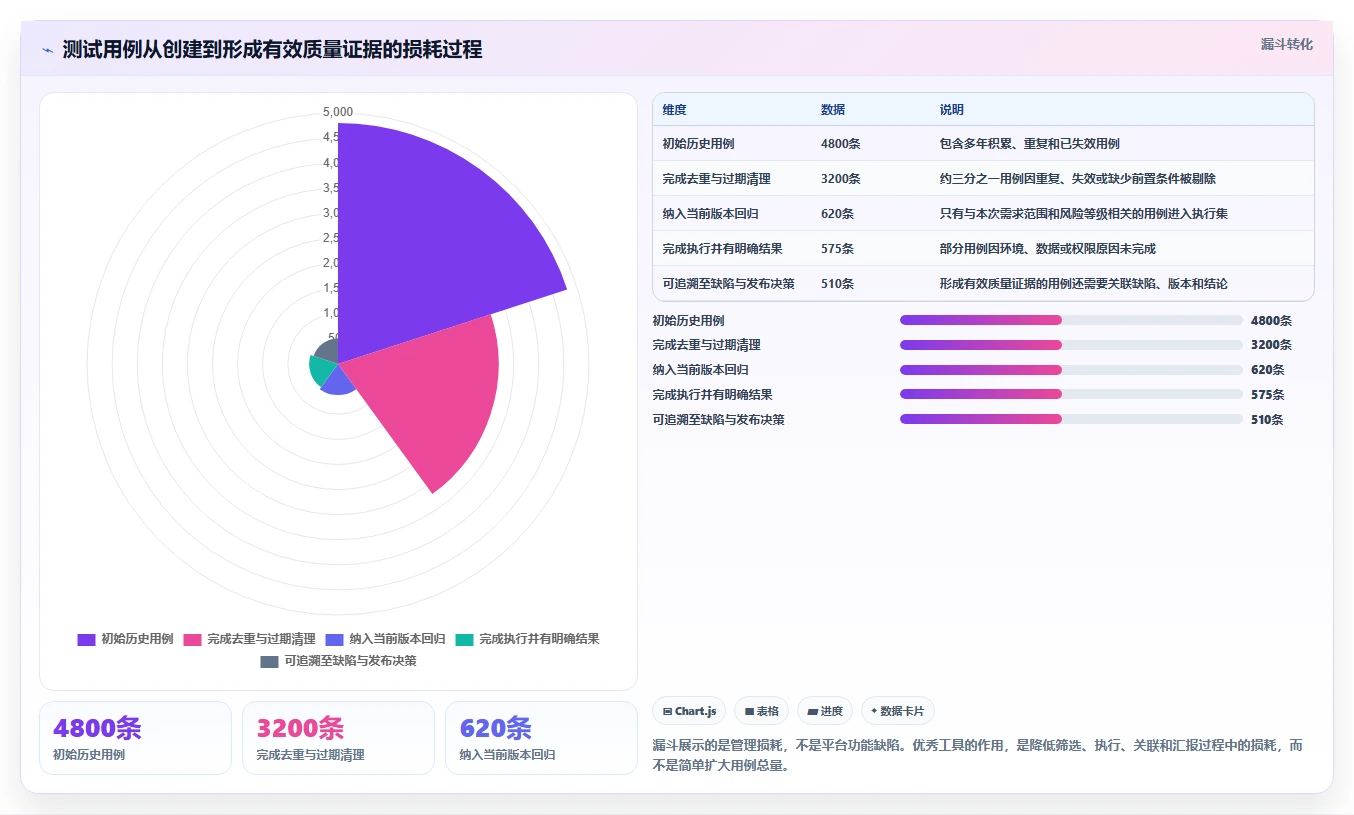Click the footer note starting 漏斗展示的是管理损耗
The width and height of the screenshot is (1354, 815).
tap(977, 756)
